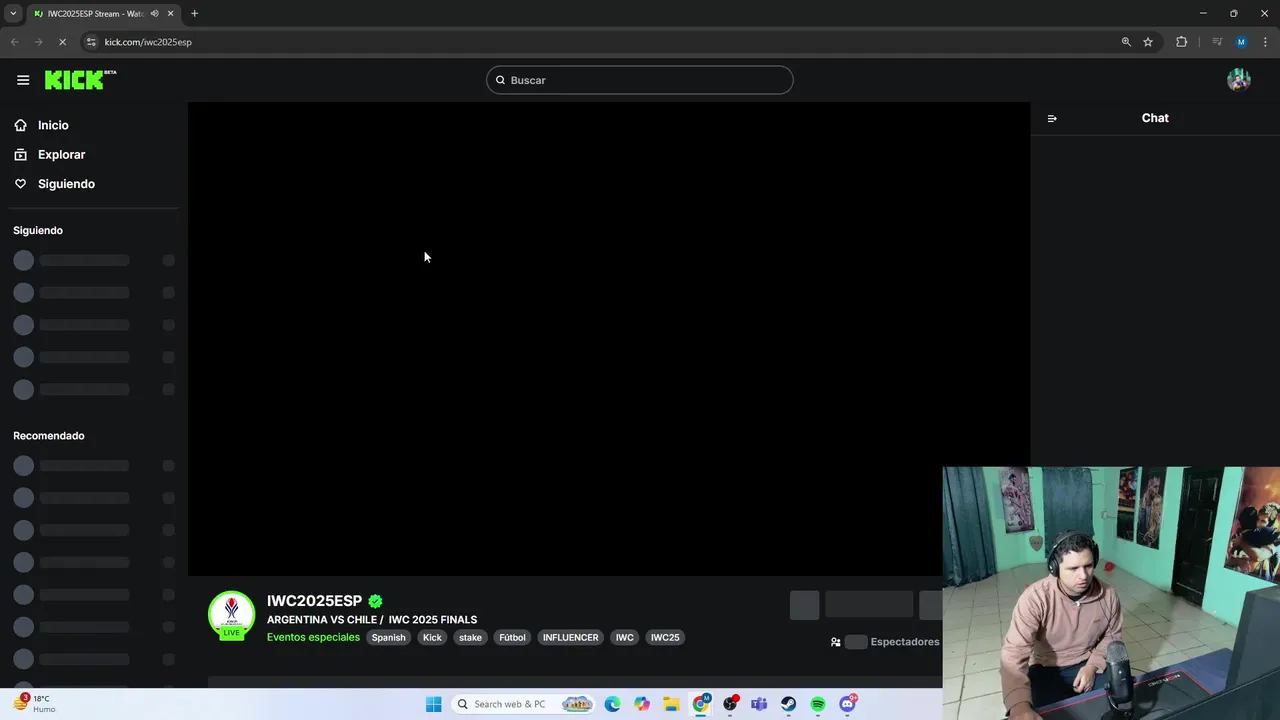Open OBS Studio from the taskbar
The image size is (1280, 720).
tap(730, 704)
